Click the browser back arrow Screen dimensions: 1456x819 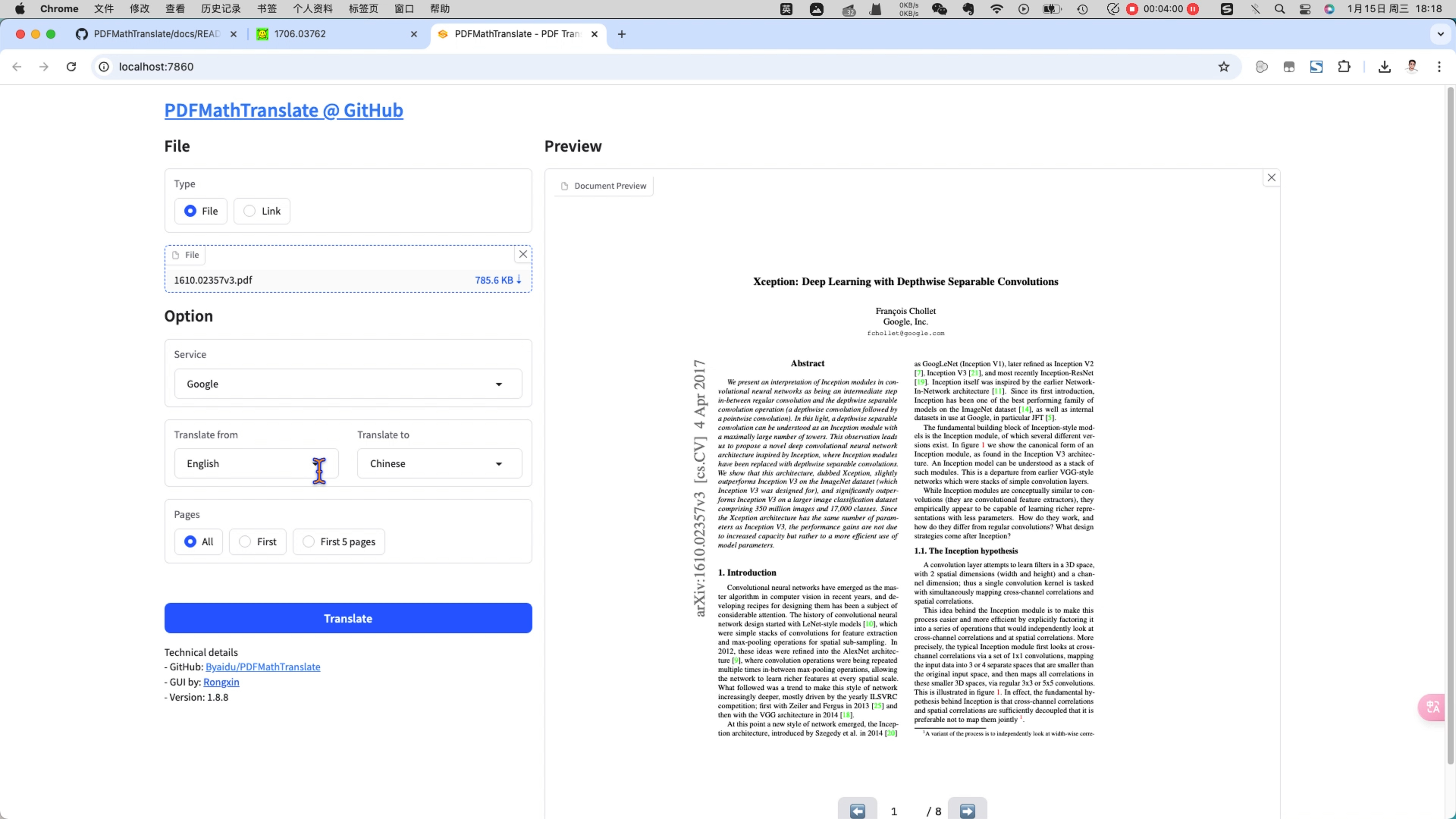coord(17,67)
